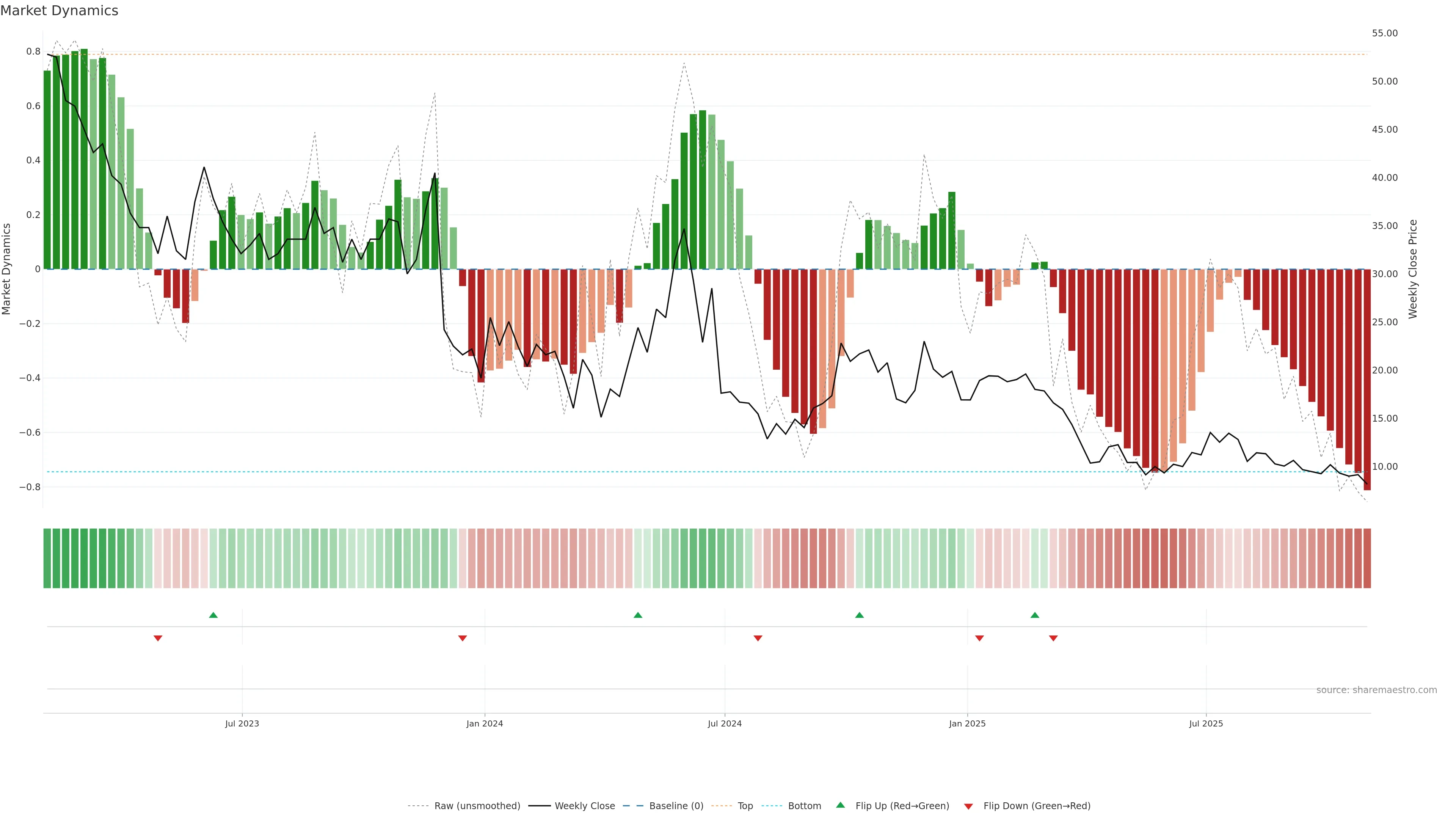Click the Flip Up triangle between Jan and Jul 2024
Image resolution: width=1456 pixels, height=819 pixels.
pos(637,615)
